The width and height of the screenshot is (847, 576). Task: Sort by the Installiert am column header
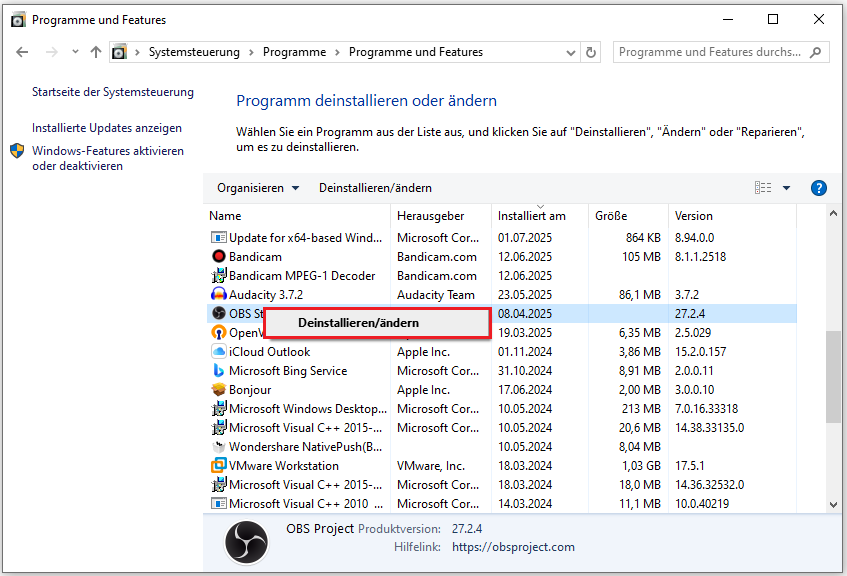tap(540, 216)
